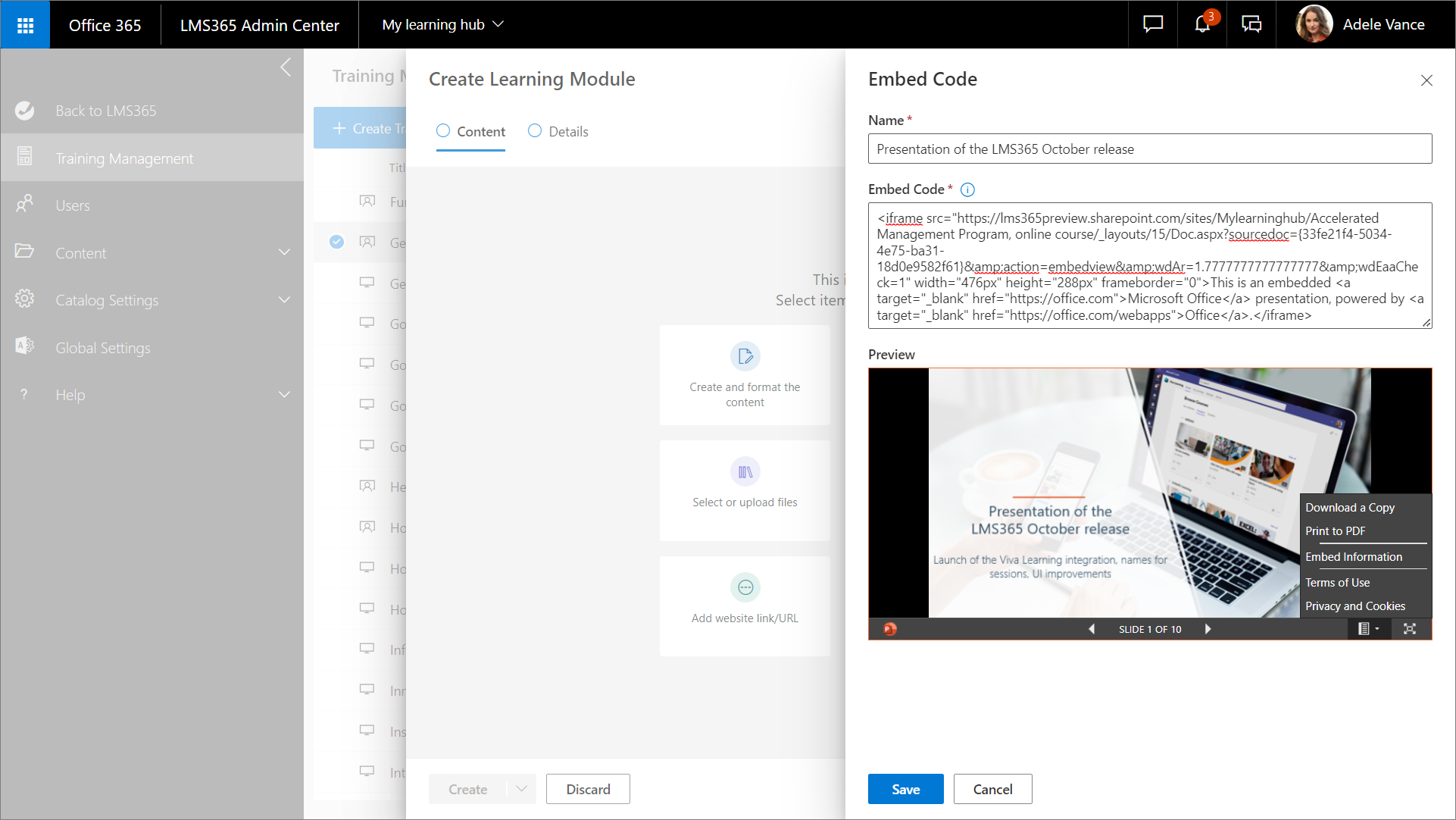
Task: Go to previous slide in preview
Action: (1092, 629)
